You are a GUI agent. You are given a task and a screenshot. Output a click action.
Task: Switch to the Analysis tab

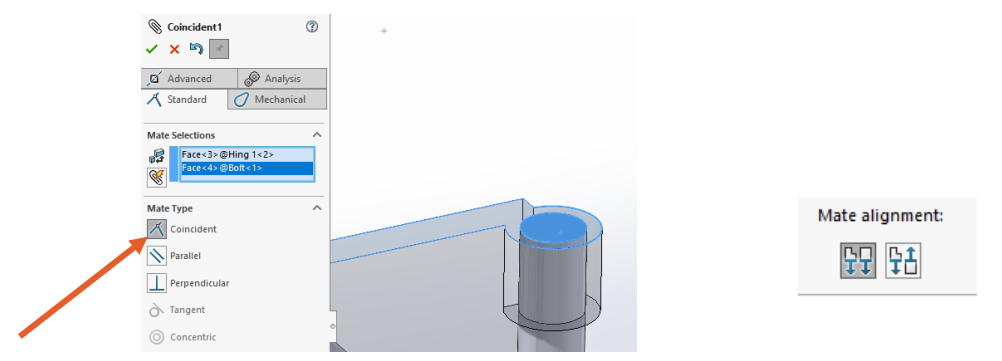pyautogui.click(x=282, y=79)
